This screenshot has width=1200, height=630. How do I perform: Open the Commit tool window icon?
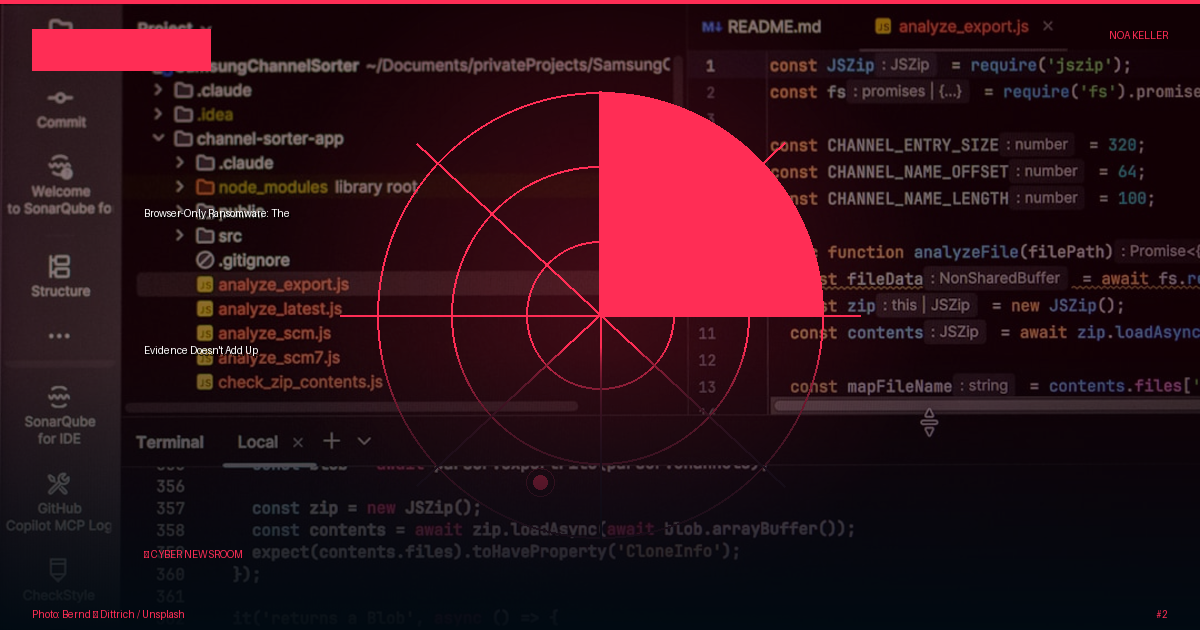click(x=61, y=98)
